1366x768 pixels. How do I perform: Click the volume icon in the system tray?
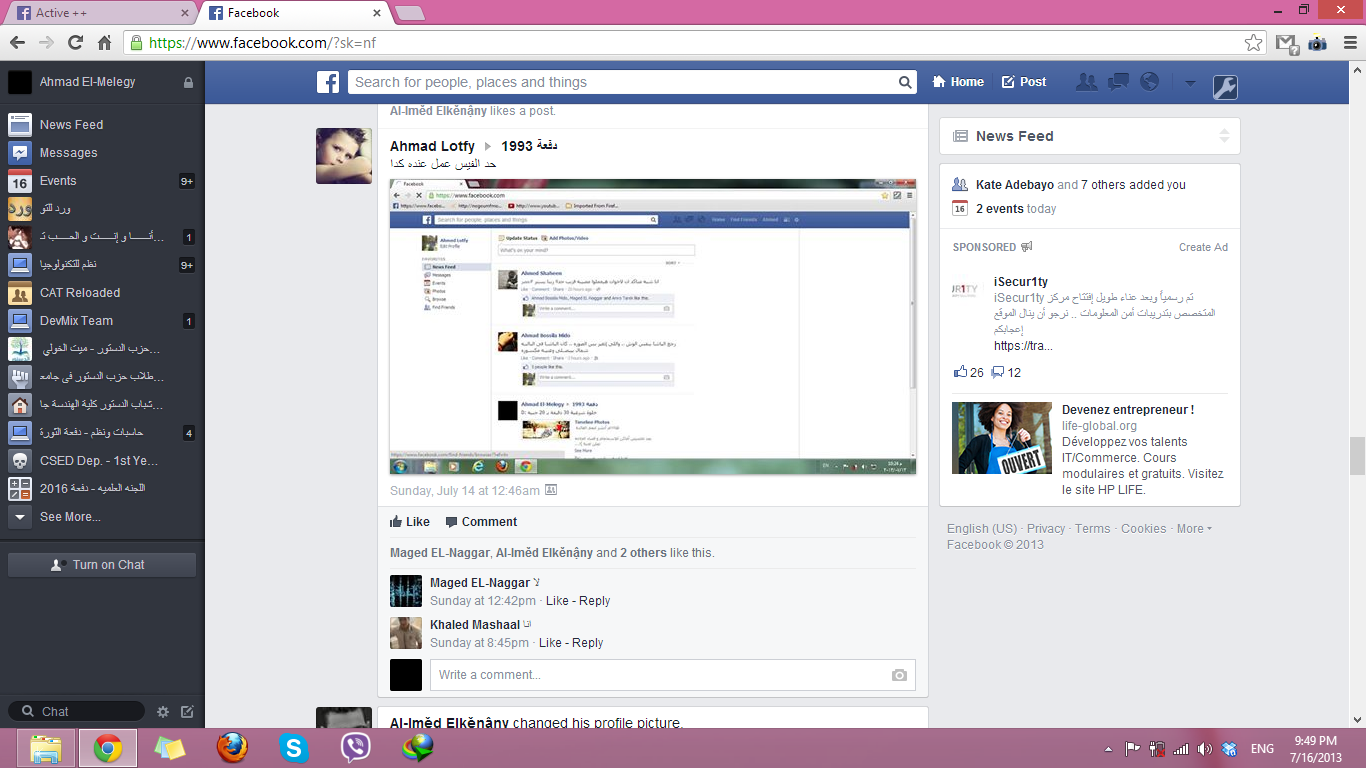tap(1204, 748)
